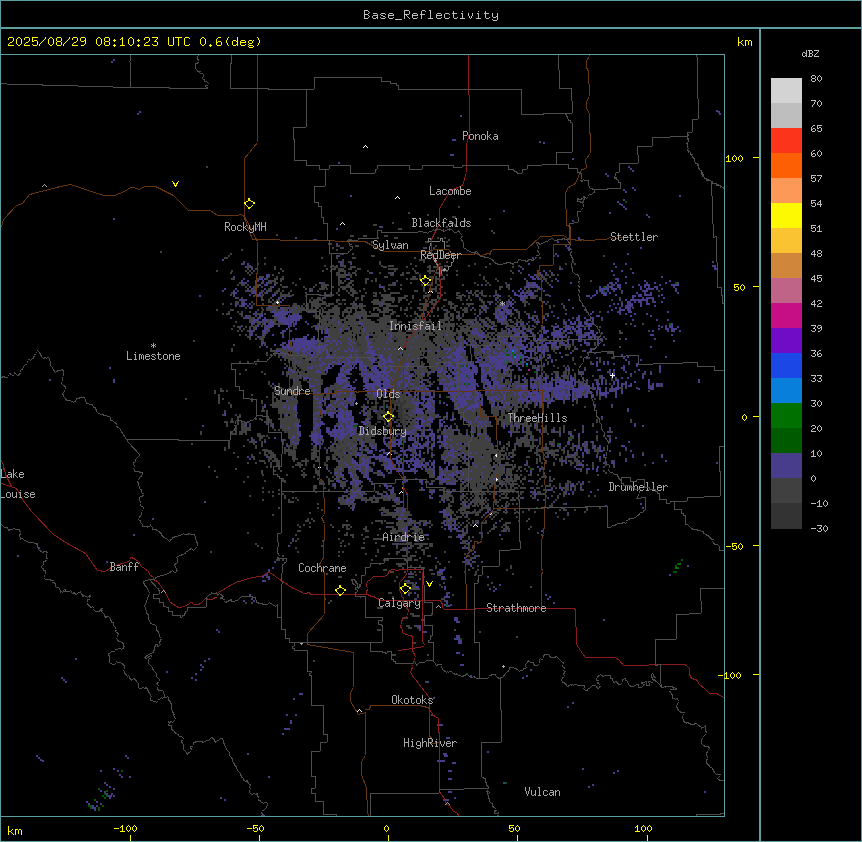Click the white plus marker north of Drumheller
862x842 pixels.
coord(612,375)
